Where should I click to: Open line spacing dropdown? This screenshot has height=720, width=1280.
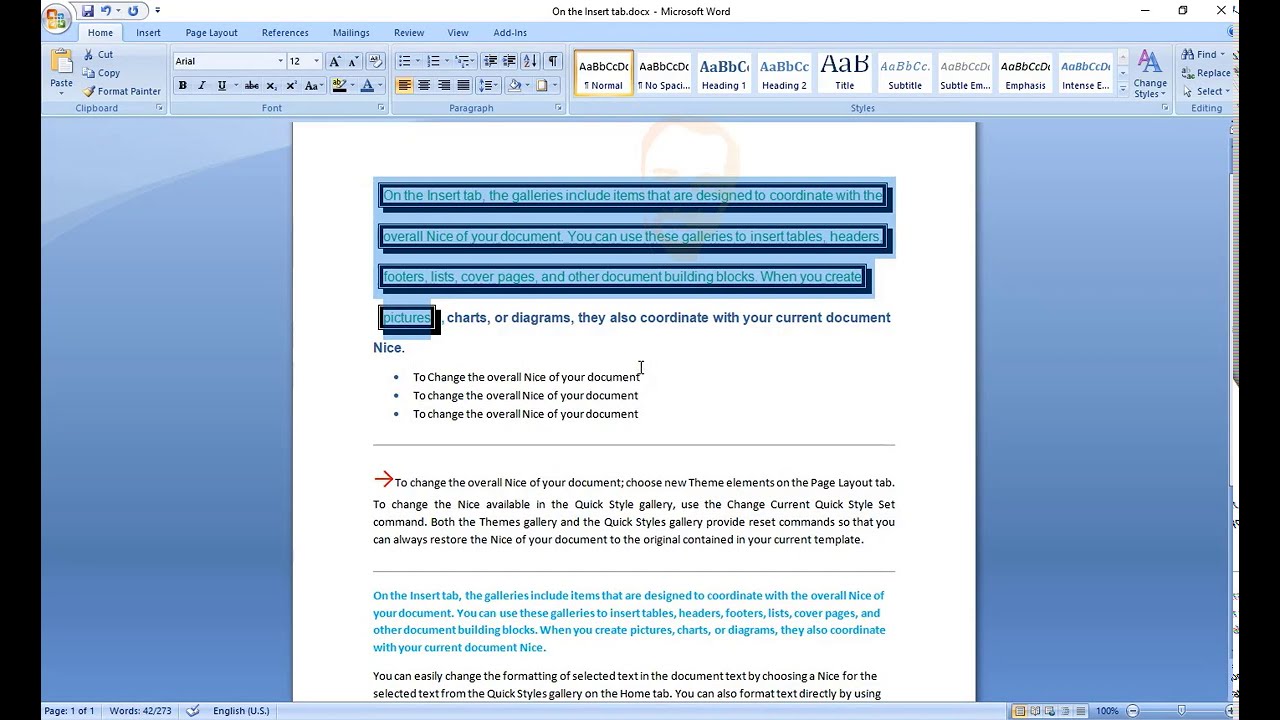[x=488, y=86]
